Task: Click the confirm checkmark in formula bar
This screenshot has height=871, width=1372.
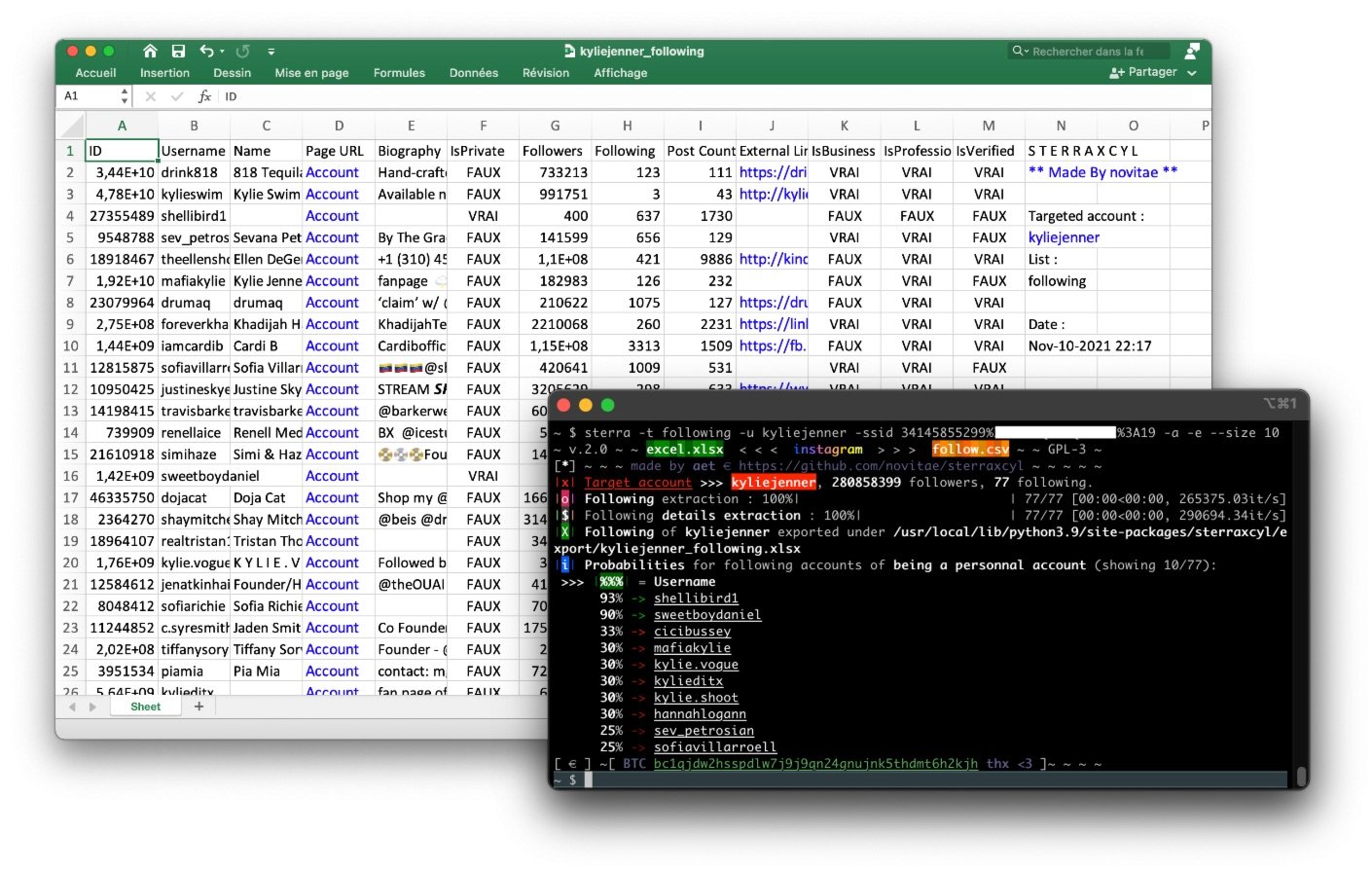Action: point(176,96)
